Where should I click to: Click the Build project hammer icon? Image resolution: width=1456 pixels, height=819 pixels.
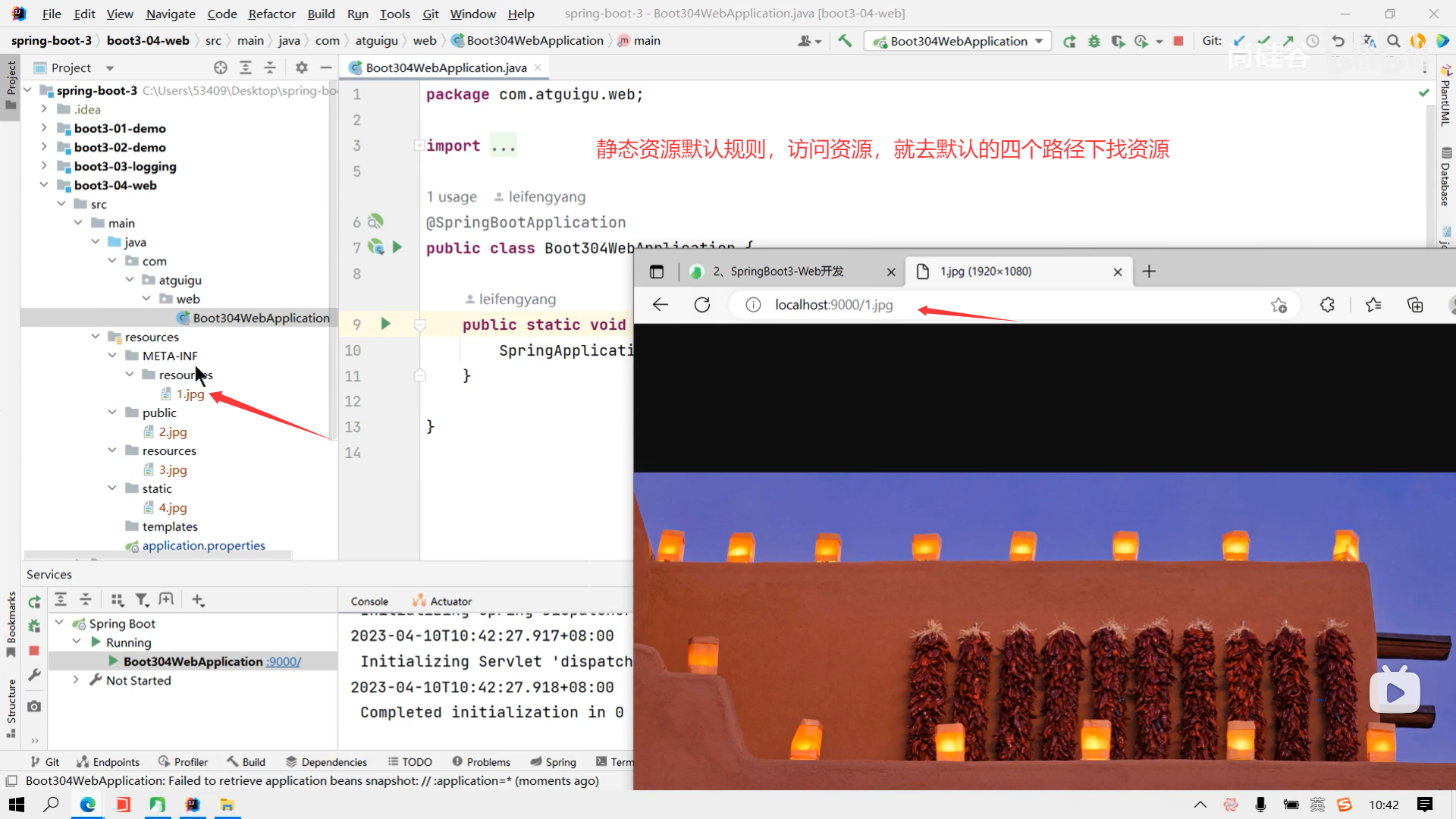pyautogui.click(x=845, y=41)
